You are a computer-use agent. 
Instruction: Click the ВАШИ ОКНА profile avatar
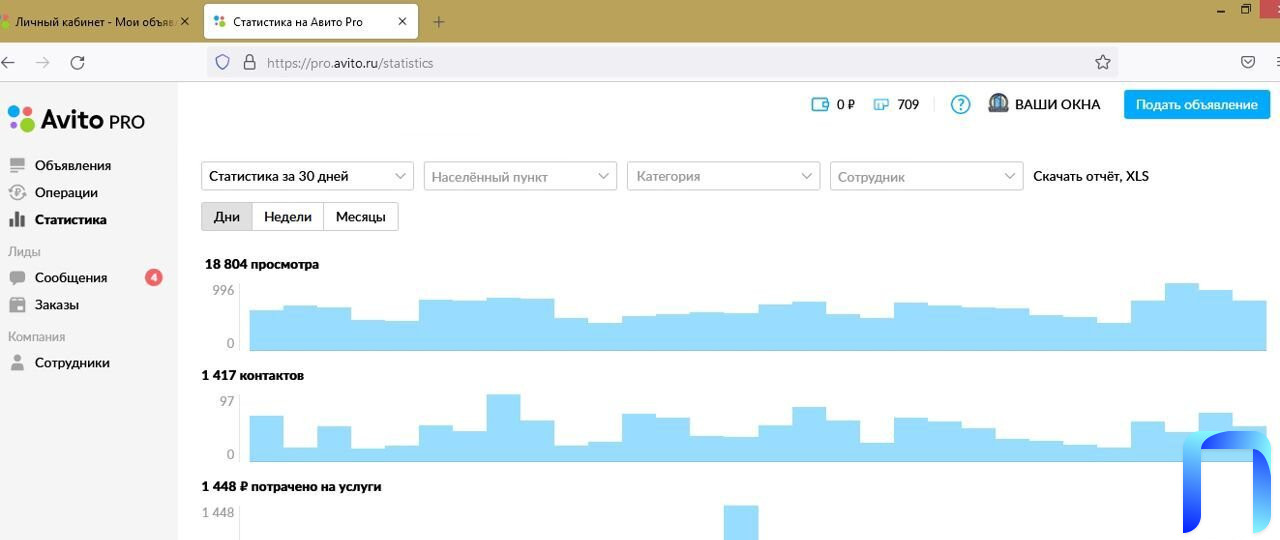pos(998,104)
